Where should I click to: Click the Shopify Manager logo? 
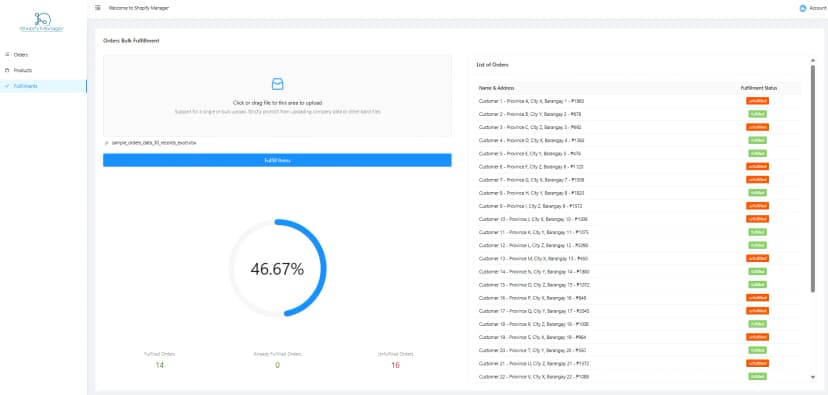point(42,22)
